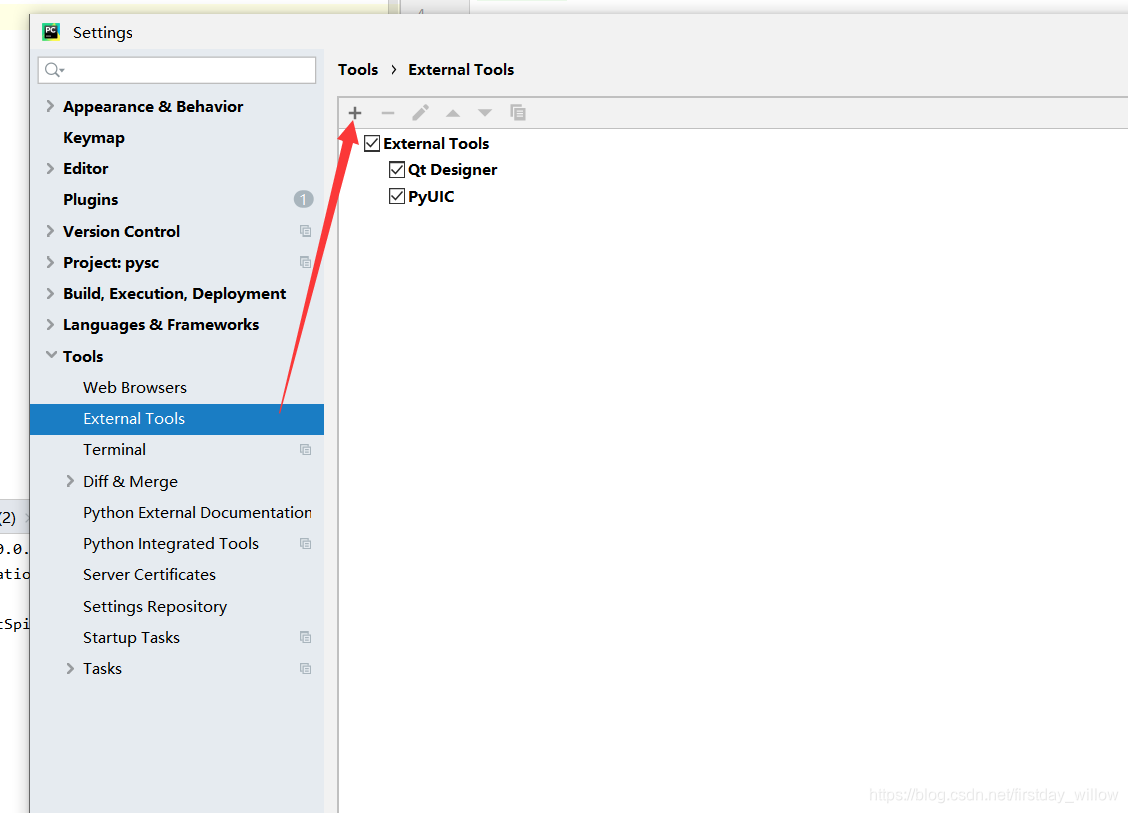Click the search magnifier icon
Viewport: 1128px width, 813px height.
coord(54,70)
